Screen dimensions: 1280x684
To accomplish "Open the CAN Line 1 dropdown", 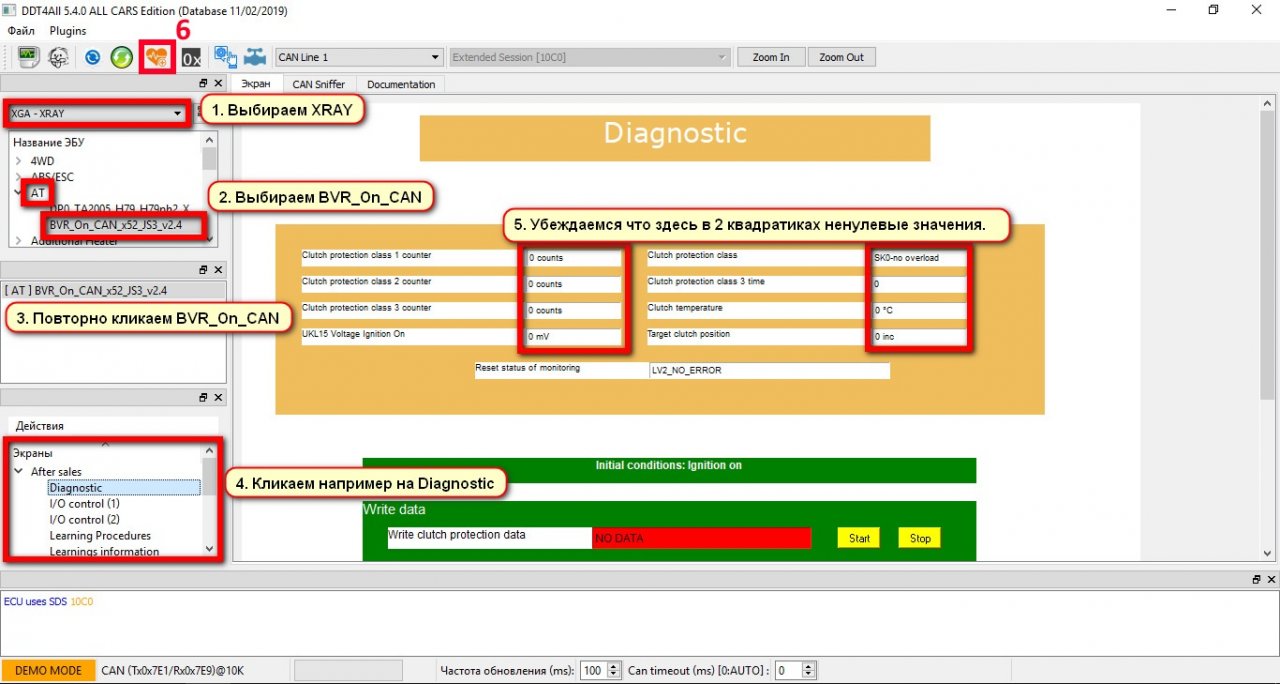I will 359,57.
